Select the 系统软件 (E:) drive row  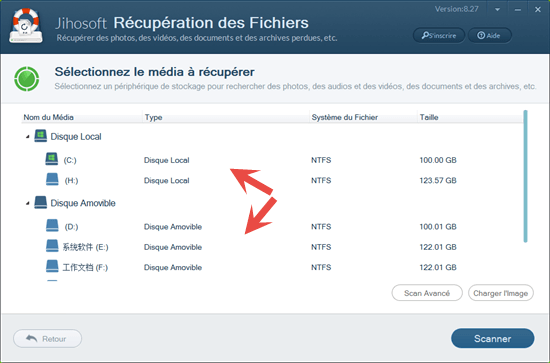coord(272,247)
